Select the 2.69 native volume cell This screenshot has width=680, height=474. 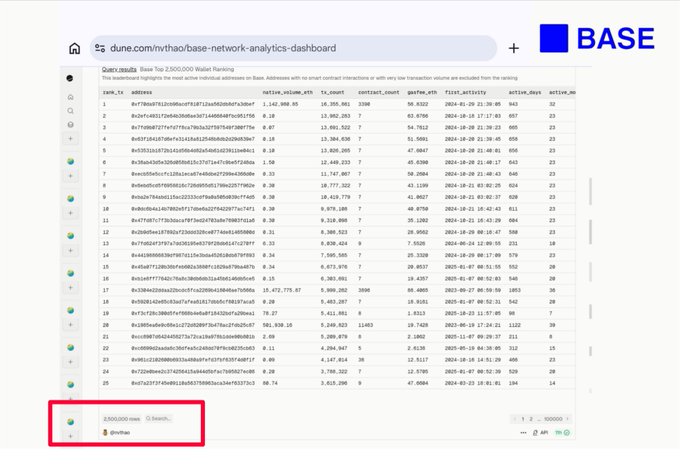(x=268, y=337)
